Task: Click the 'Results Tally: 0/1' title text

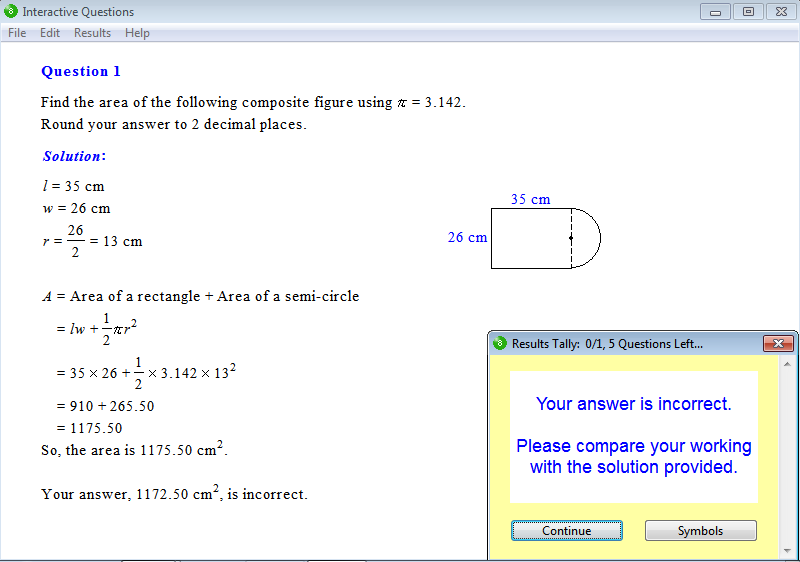Action: (x=607, y=344)
